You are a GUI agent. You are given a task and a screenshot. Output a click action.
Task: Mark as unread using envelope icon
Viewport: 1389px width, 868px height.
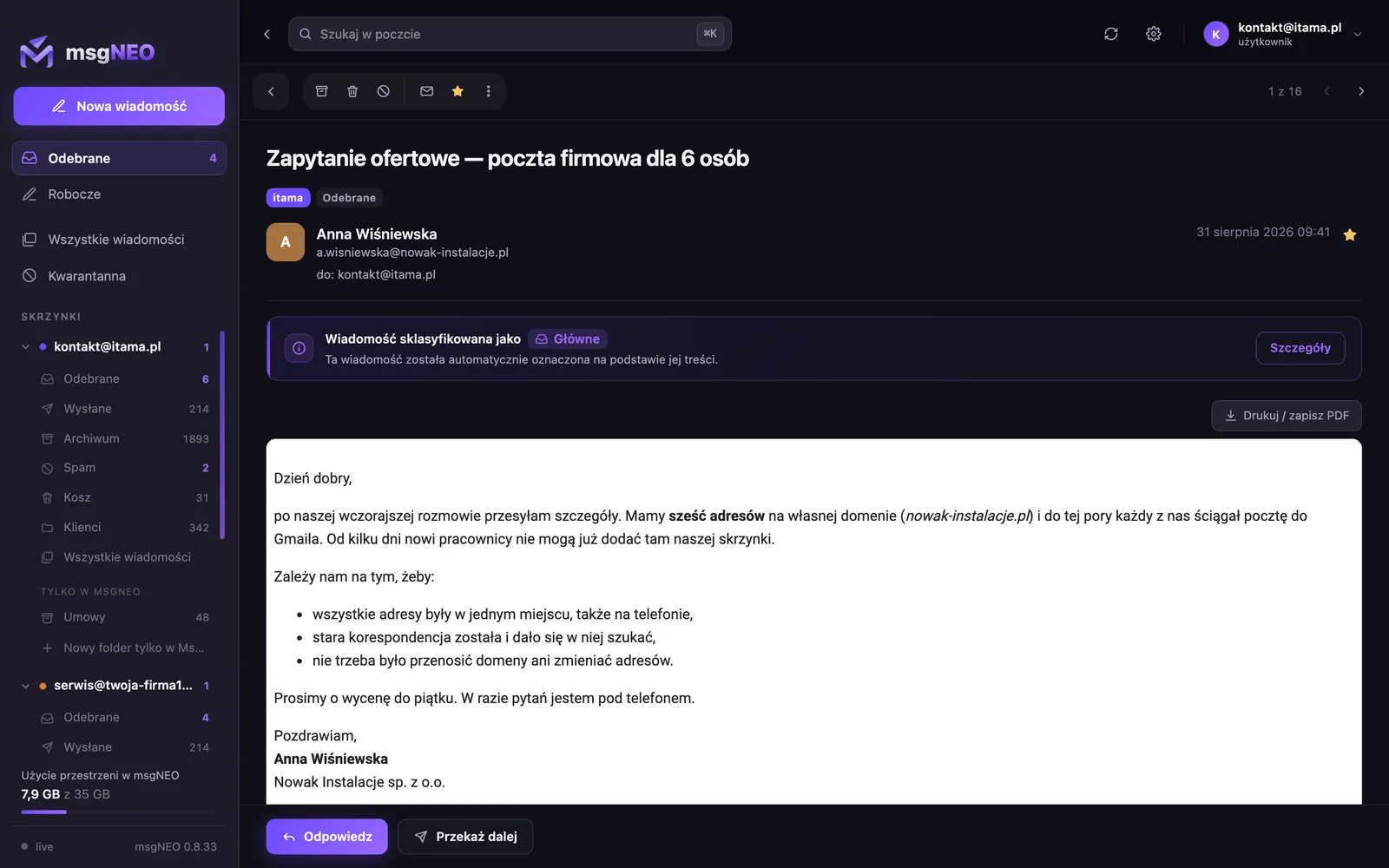point(426,91)
